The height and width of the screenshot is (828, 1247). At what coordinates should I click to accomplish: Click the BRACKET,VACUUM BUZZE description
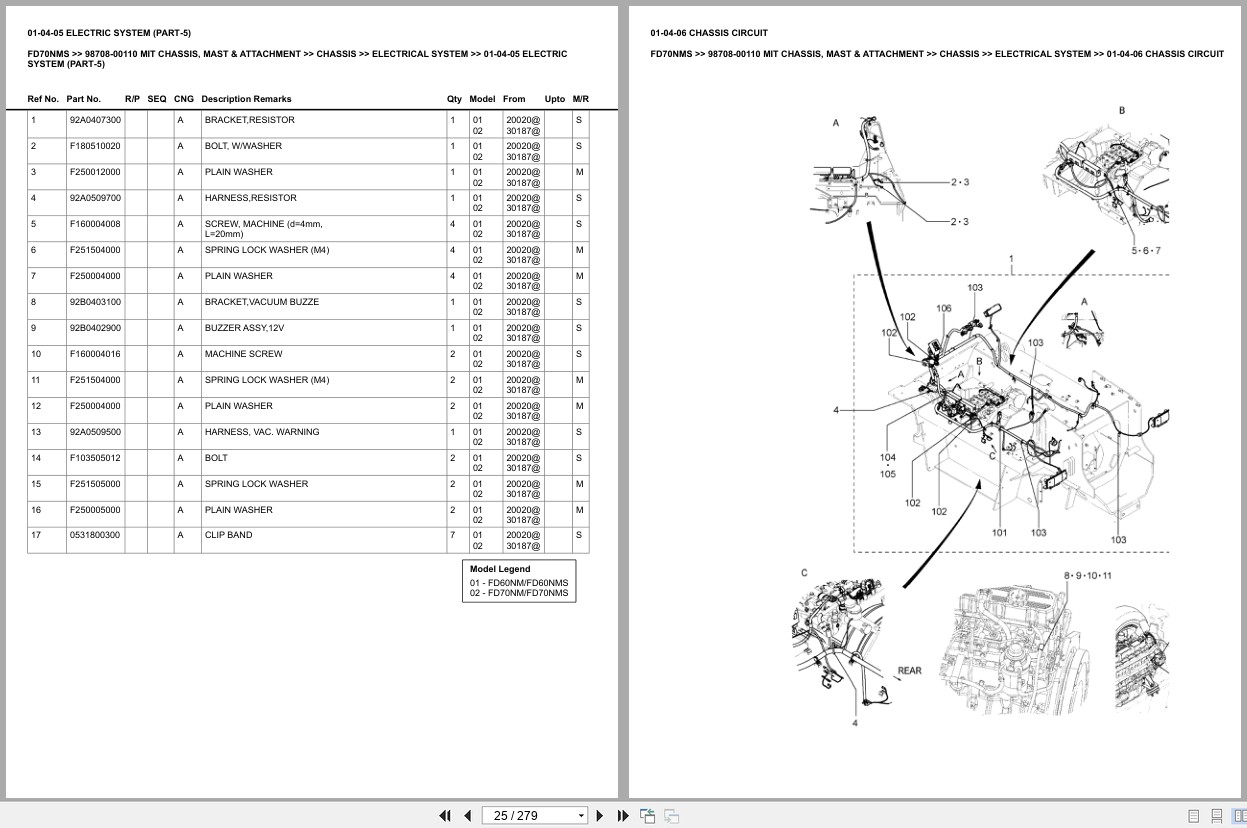pyautogui.click(x=262, y=302)
